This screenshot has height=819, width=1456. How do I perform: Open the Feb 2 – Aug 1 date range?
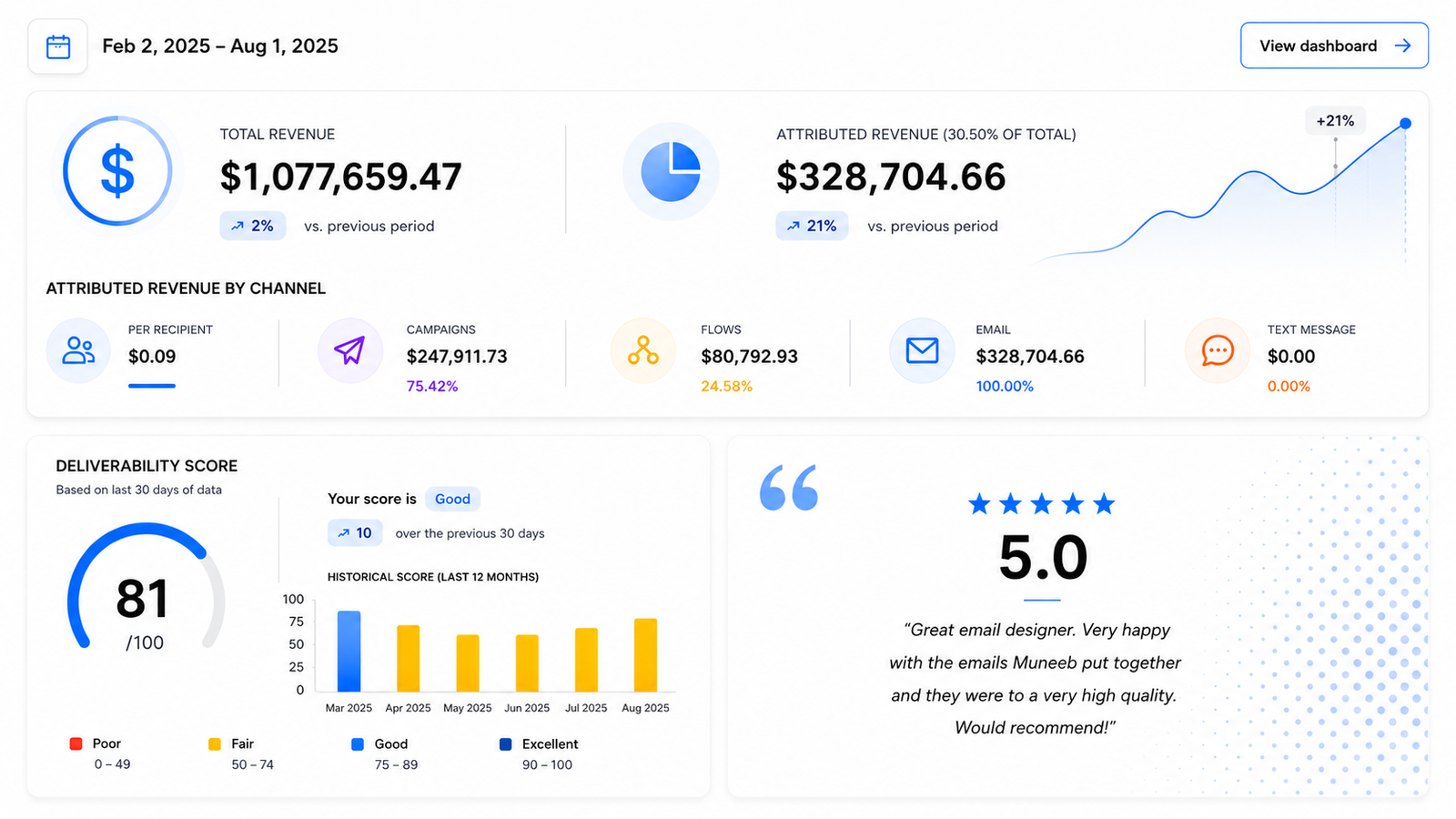(x=220, y=46)
